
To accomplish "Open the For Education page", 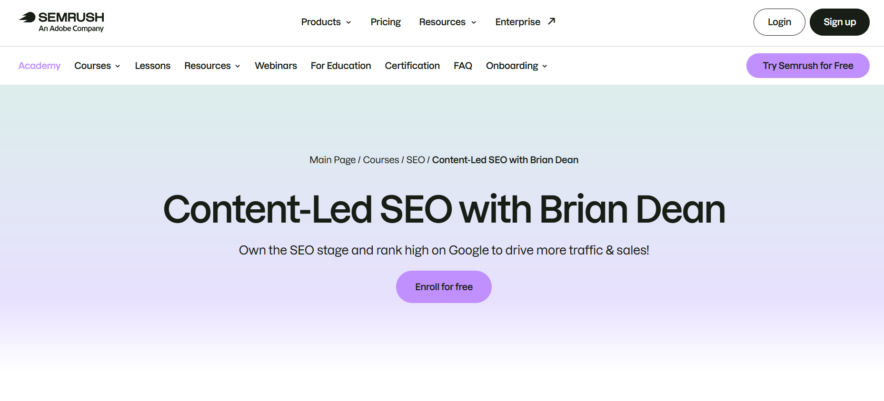I will pos(341,66).
